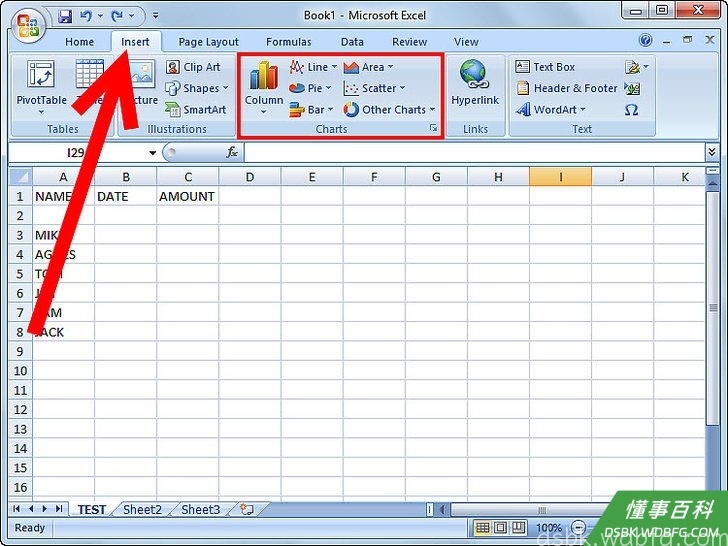Switch to Page Break Preview
This screenshot has width=728, height=546.
(519, 527)
